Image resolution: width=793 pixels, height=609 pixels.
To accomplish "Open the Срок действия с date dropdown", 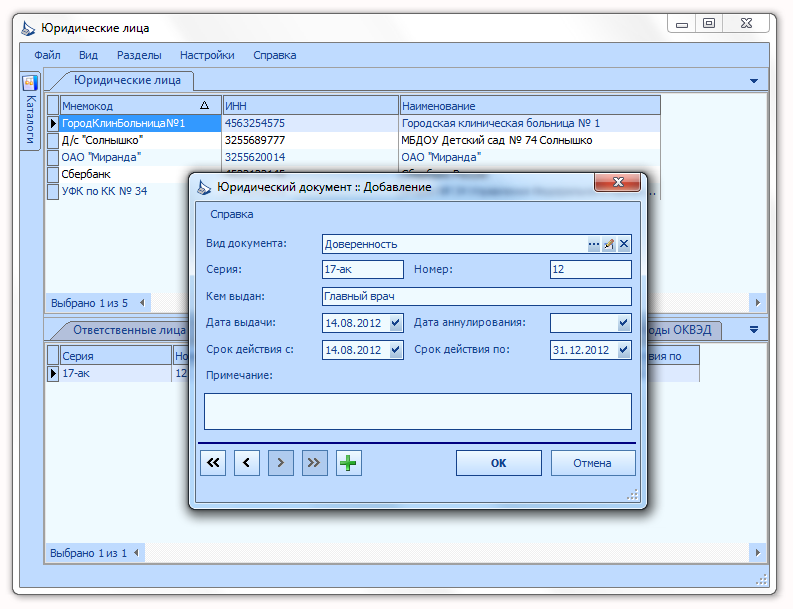I will coord(395,350).
